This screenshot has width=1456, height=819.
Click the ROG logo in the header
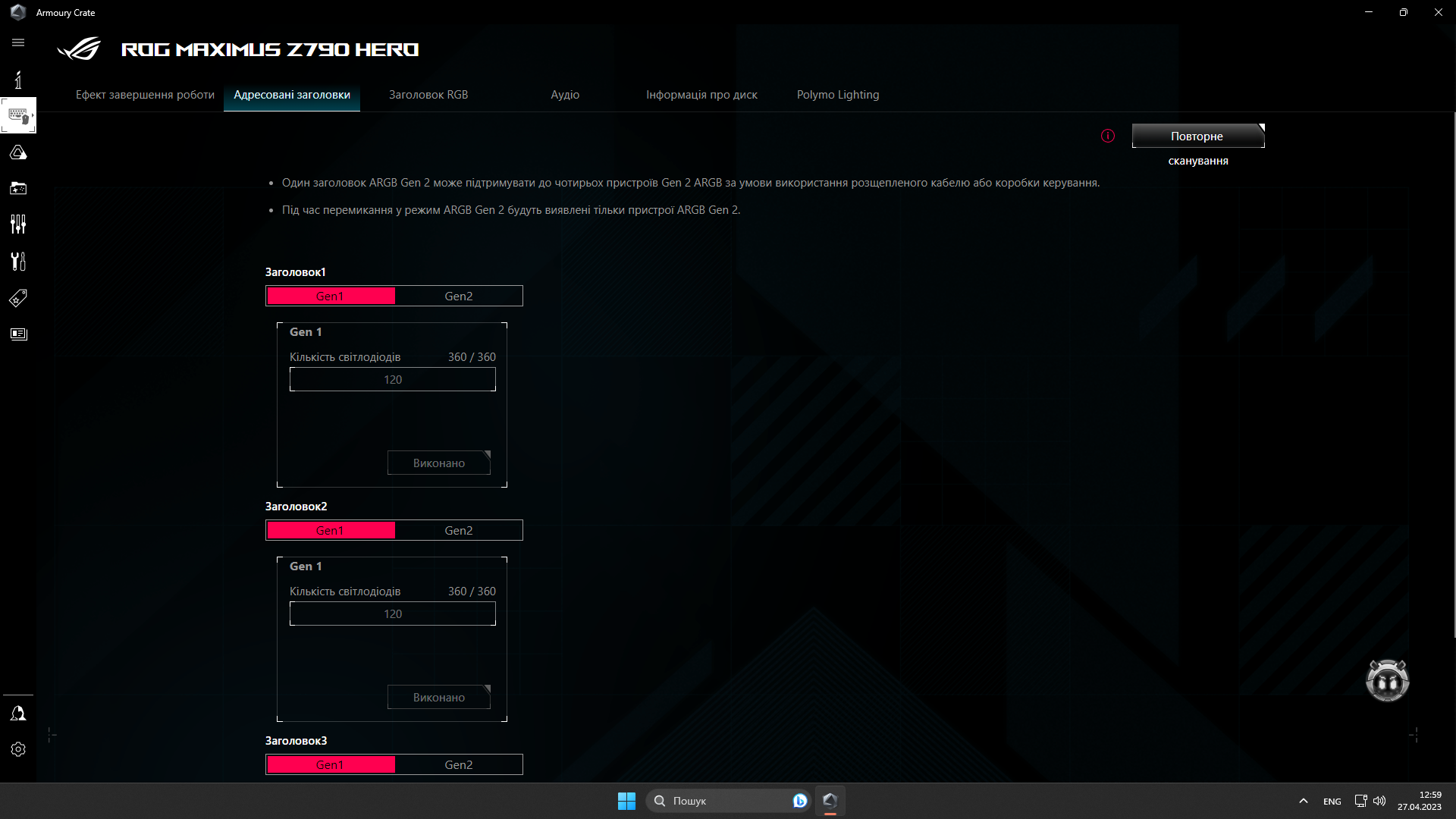click(79, 49)
